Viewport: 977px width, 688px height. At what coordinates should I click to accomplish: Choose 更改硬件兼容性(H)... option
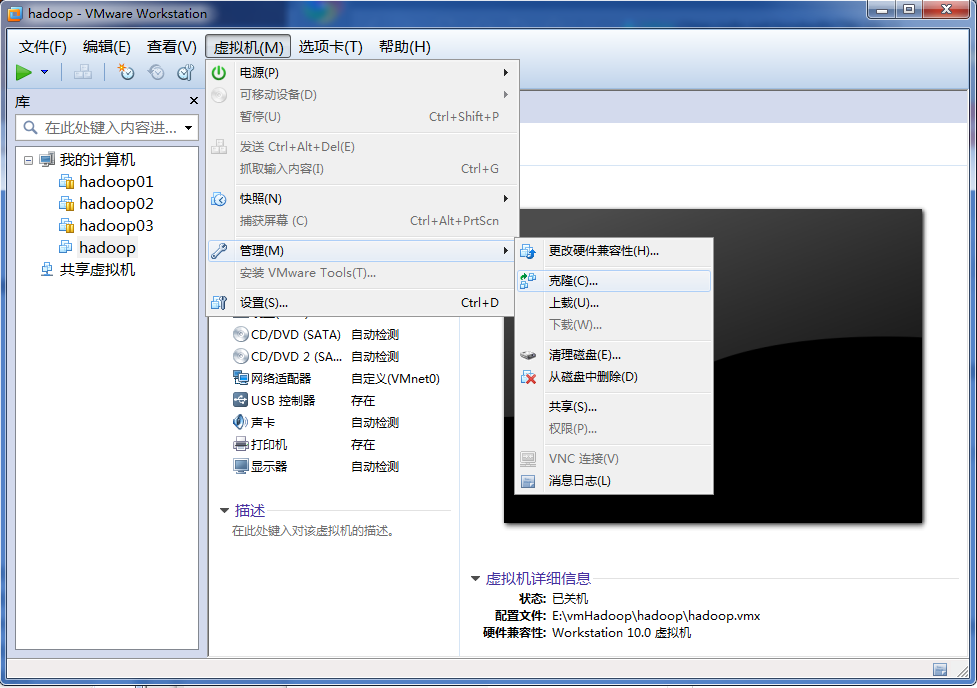[614, 251]
